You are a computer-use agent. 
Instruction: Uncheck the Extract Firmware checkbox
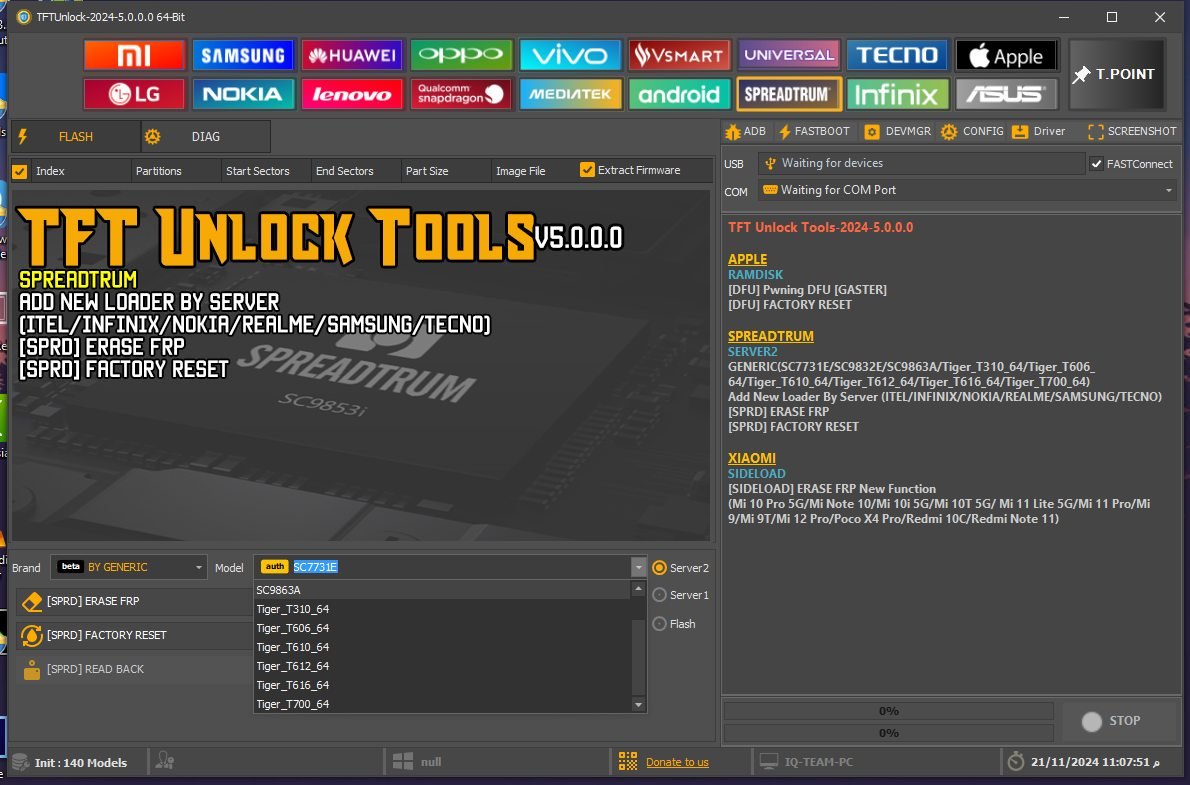587,170
